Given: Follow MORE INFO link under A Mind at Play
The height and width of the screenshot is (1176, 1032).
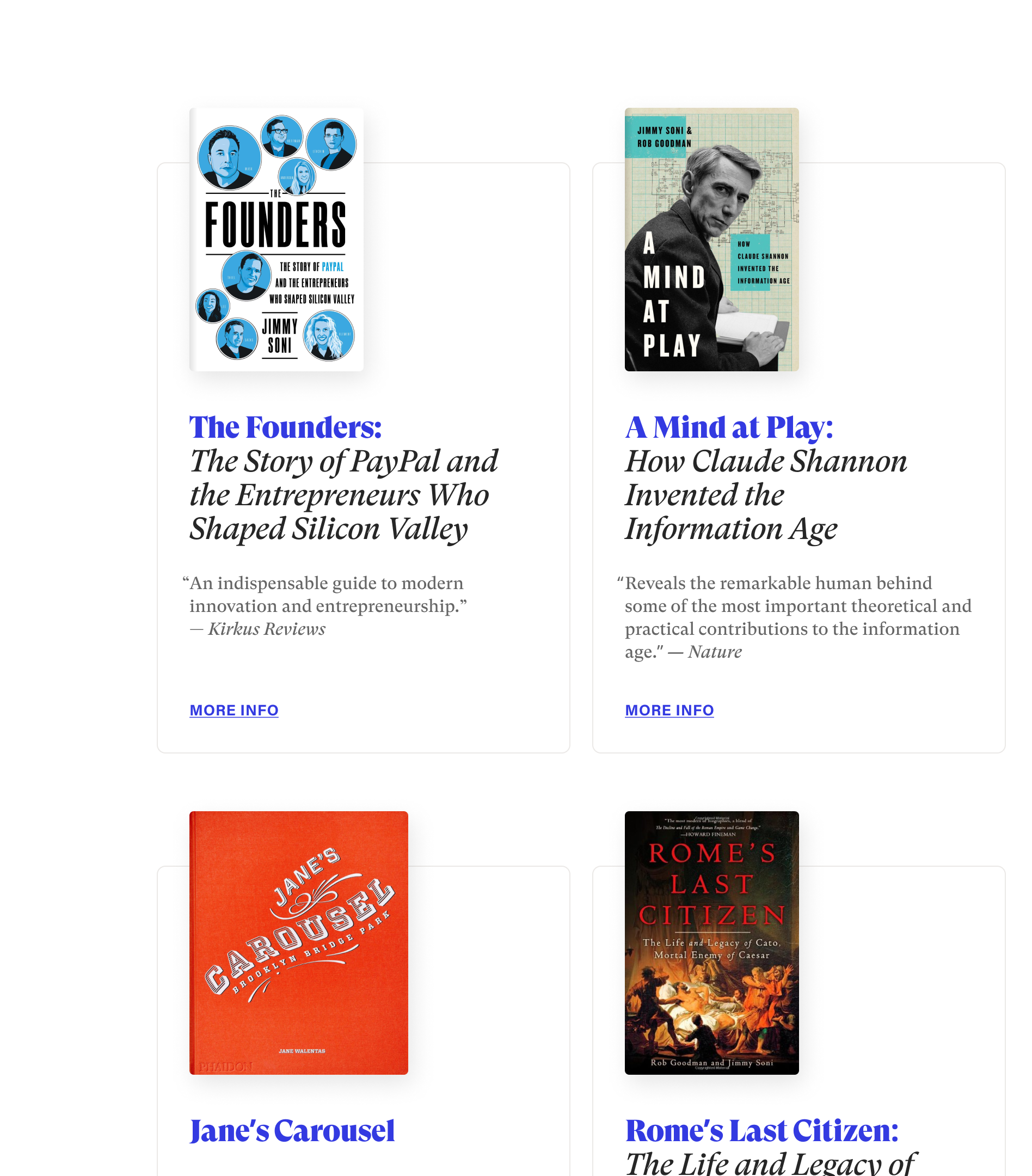Looking at the screenshot, I should (x=669, y=710).
